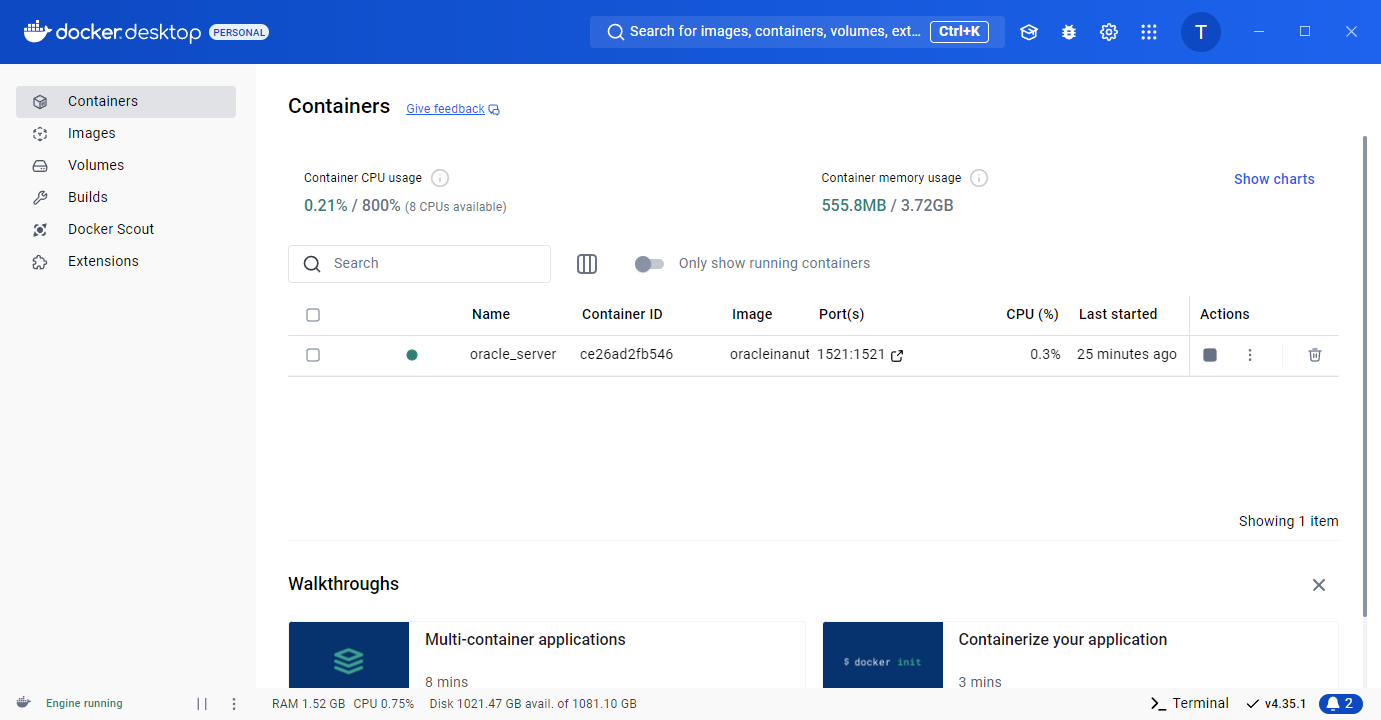Viewport: 1381px width, 720px height.
Task: Open Containerize your application walkthrough
Action: click(1080, 655)
